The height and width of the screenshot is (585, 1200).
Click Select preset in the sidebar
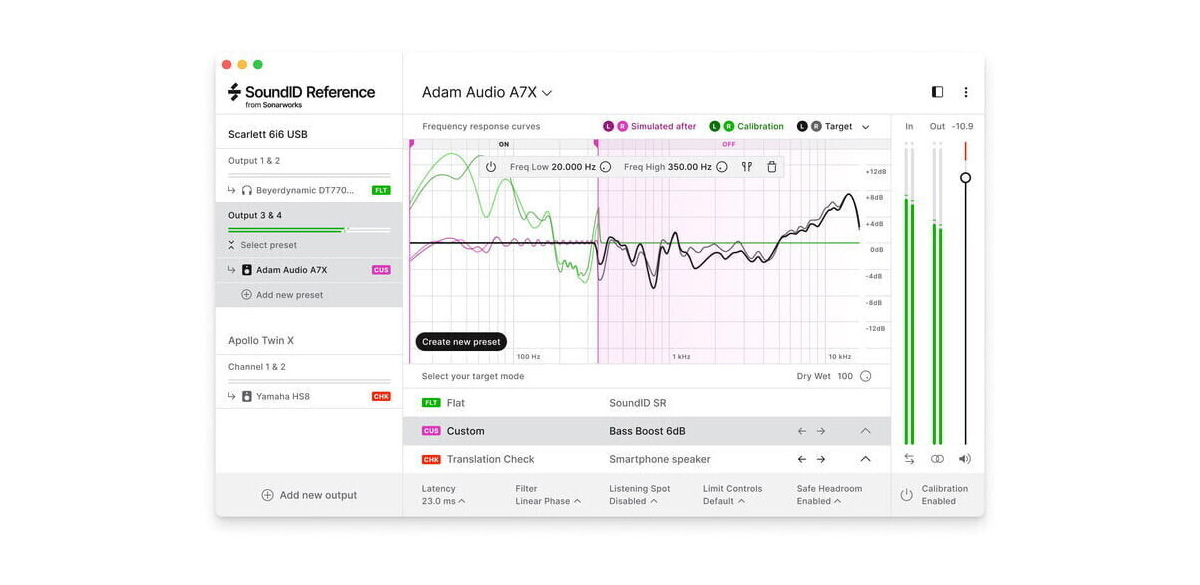(x=261, y=245)
